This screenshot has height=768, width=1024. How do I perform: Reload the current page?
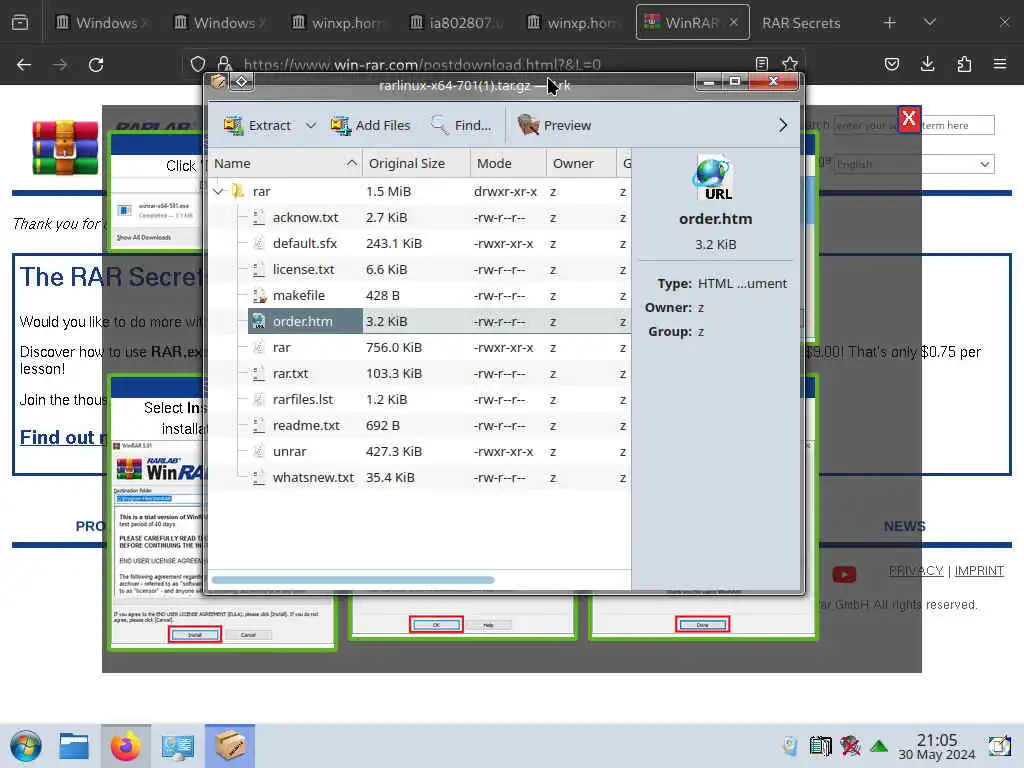96,65
